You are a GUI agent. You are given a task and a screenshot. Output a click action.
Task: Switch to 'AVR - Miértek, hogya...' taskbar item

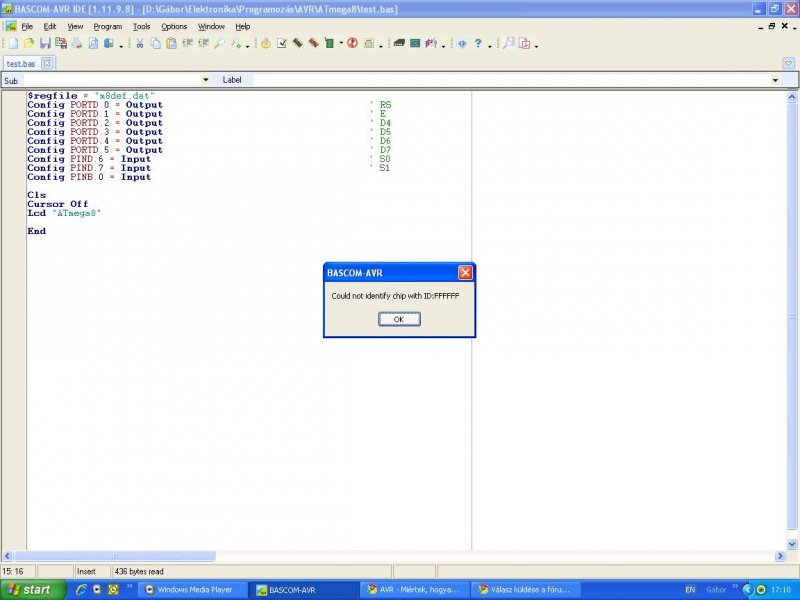pyautogui.click(x=413, y=589)
